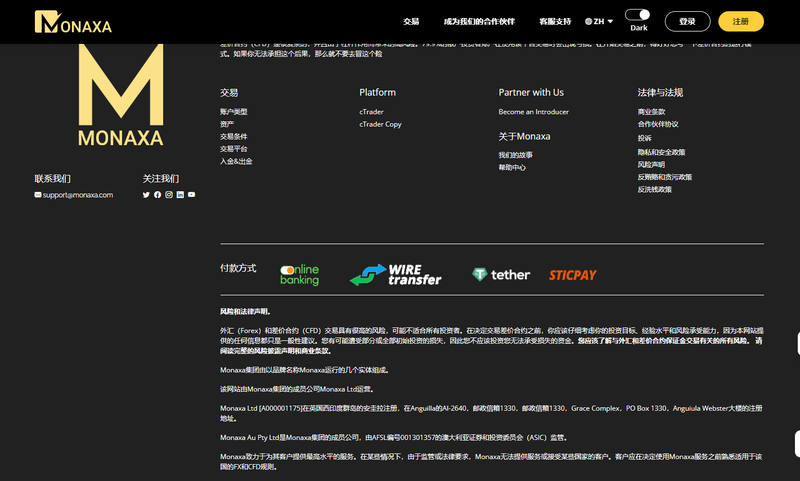
Task: Open the Twitter social icon
Action: coord(146,195)
